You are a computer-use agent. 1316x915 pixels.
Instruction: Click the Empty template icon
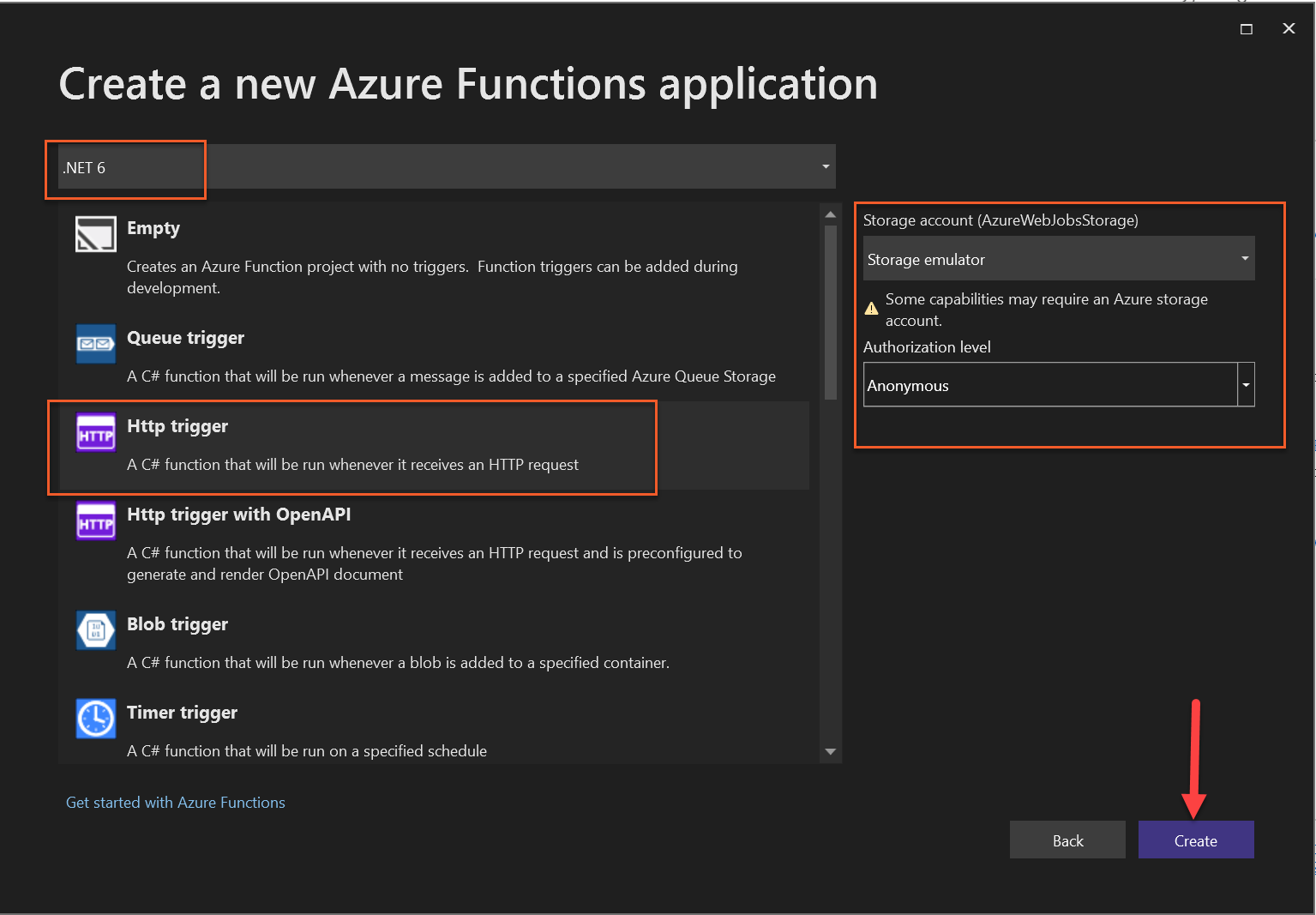pos(95,234)
